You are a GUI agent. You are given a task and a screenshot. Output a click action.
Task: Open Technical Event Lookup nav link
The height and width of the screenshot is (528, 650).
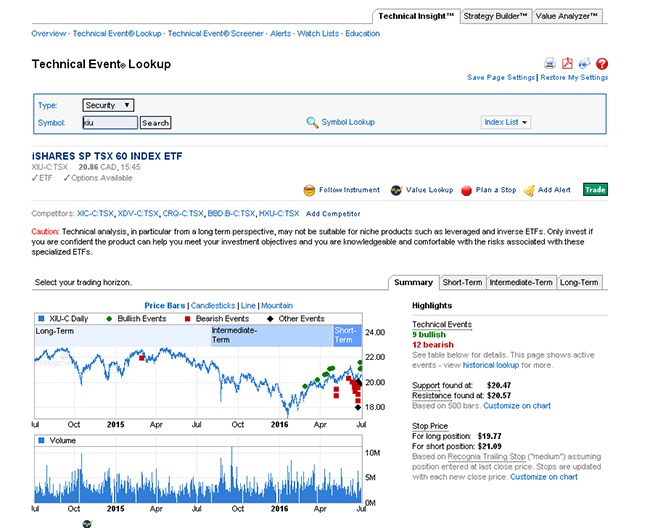117,34
